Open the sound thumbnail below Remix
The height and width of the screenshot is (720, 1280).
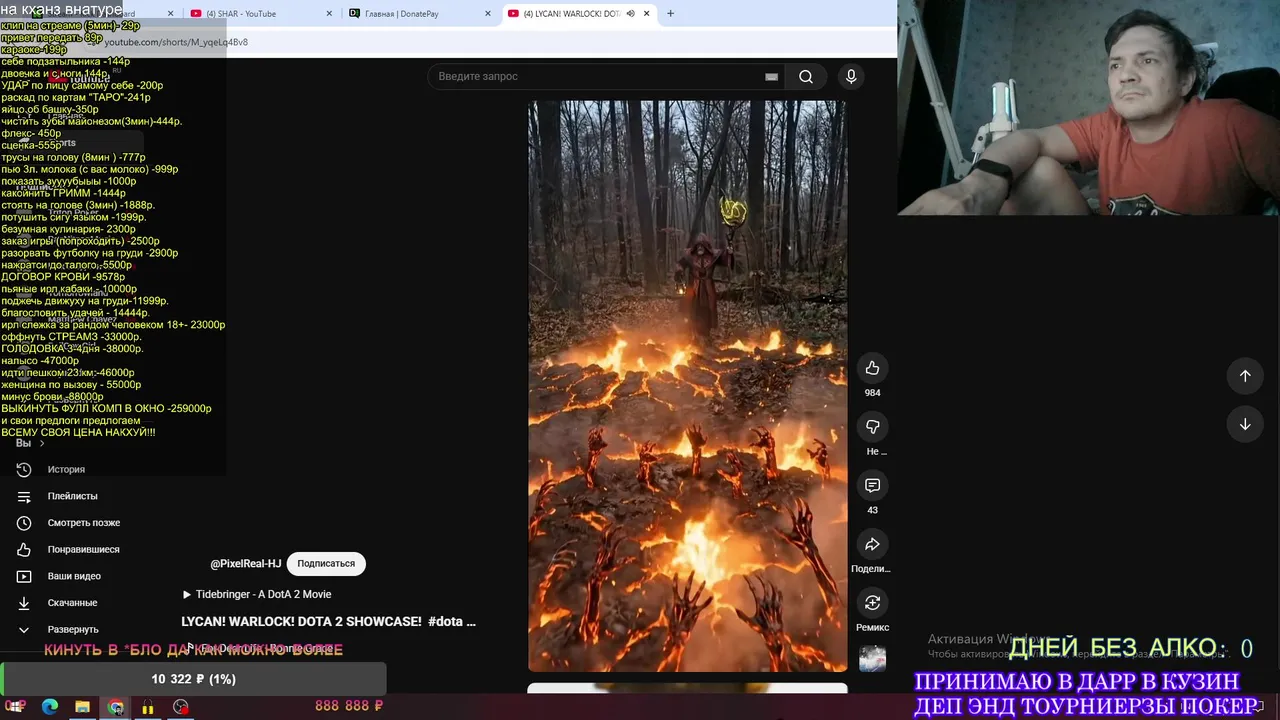(872, 658)
